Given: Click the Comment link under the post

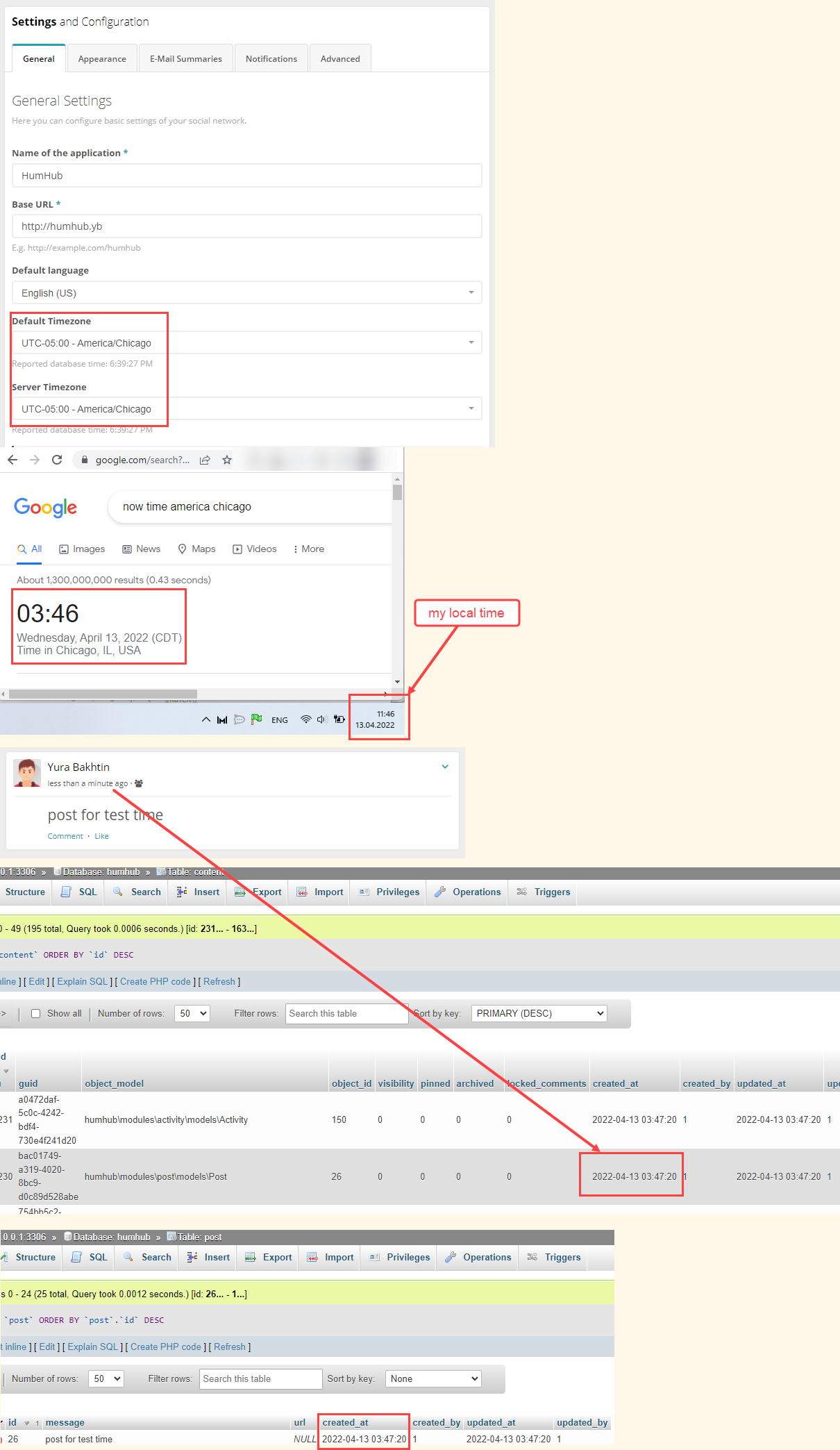Looking at the screenshot, I should tap(65, 836).
